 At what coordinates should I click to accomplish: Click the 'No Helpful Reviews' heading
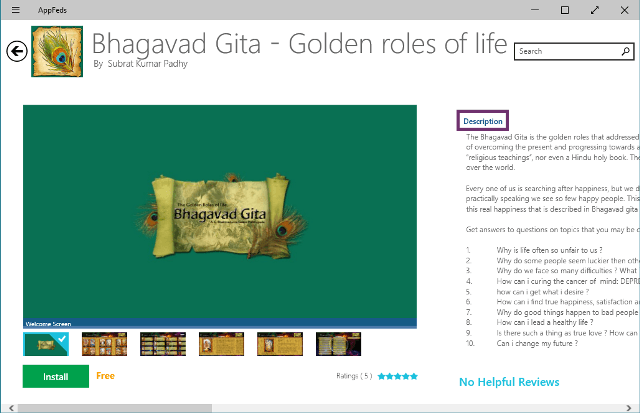[509, 382]
